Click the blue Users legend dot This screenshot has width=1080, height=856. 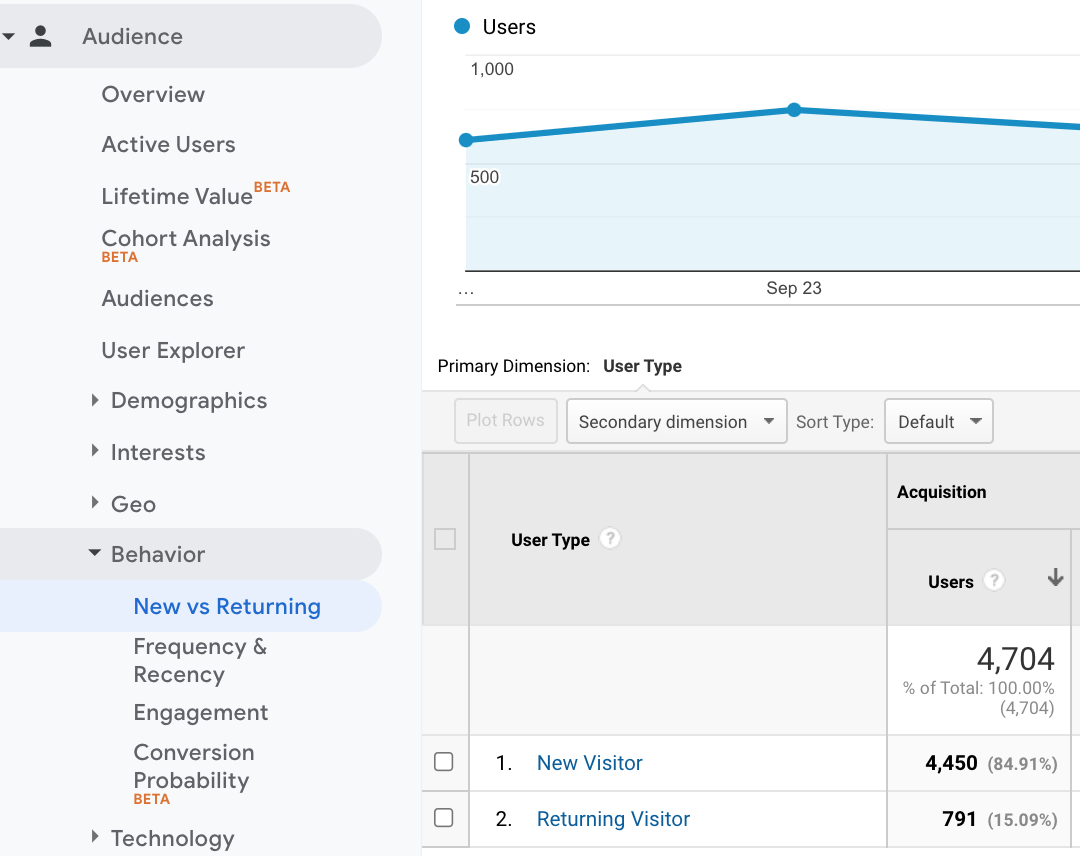point(462,27)
